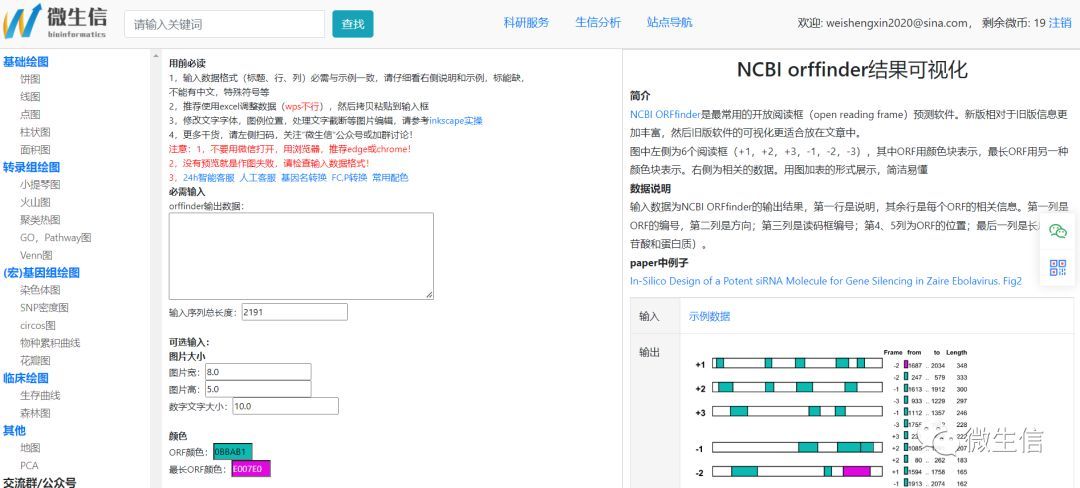Select 面积图 in the sidebar
The height and width of the screenshot is (488, 1080).
click(35, 149)
